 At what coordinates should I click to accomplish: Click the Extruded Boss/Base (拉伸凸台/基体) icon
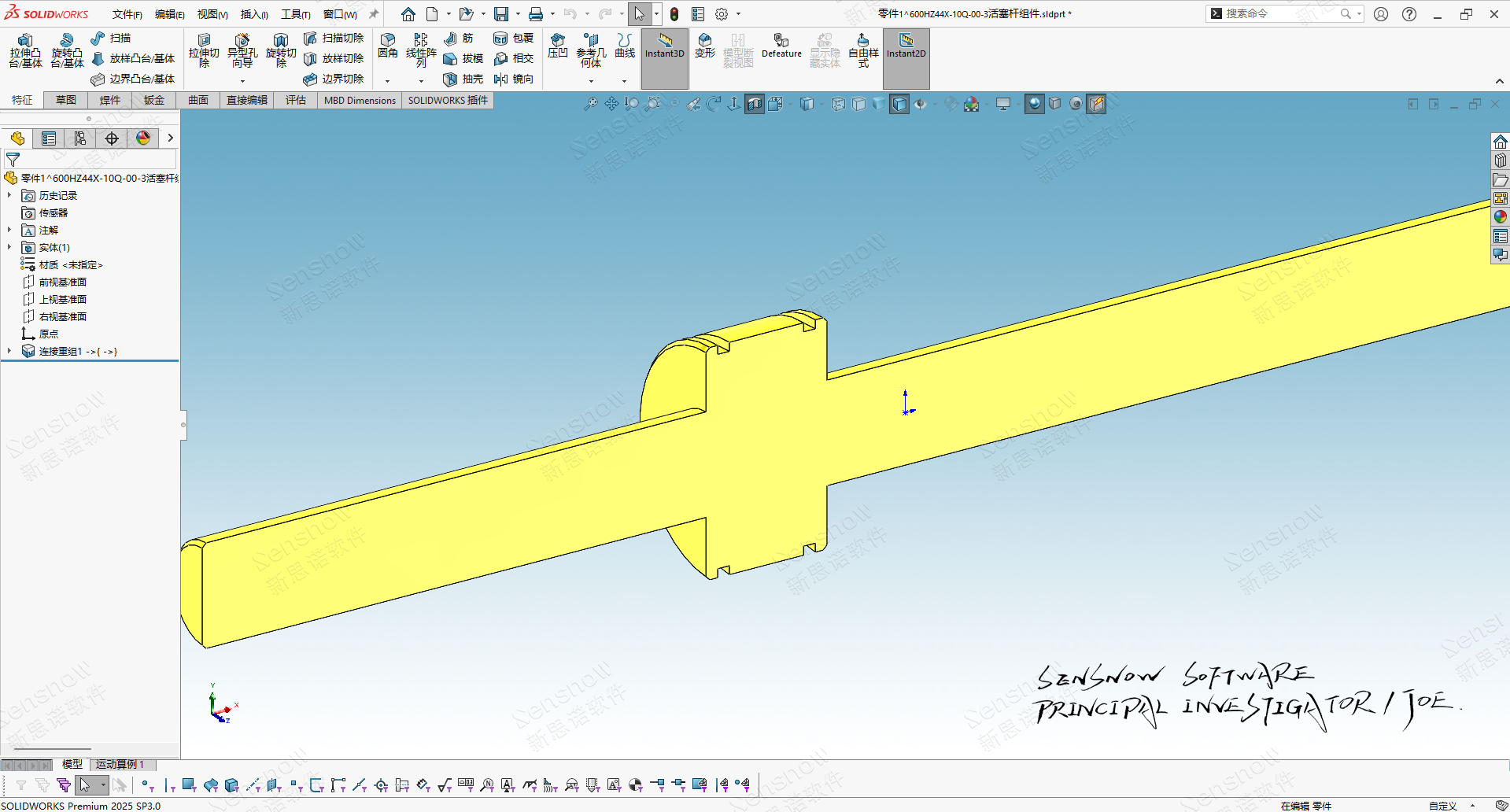[x=25, y=50]
